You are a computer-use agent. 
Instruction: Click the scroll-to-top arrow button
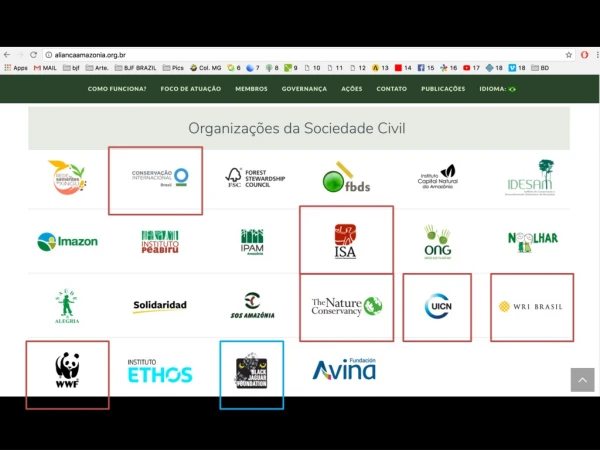[582, 380]
